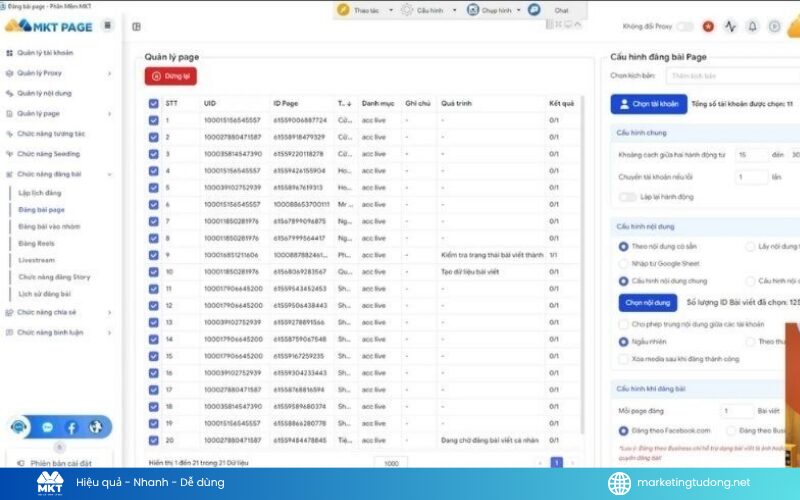
Task: Click the Thao tác pencil icon
Action: [343, 10]
